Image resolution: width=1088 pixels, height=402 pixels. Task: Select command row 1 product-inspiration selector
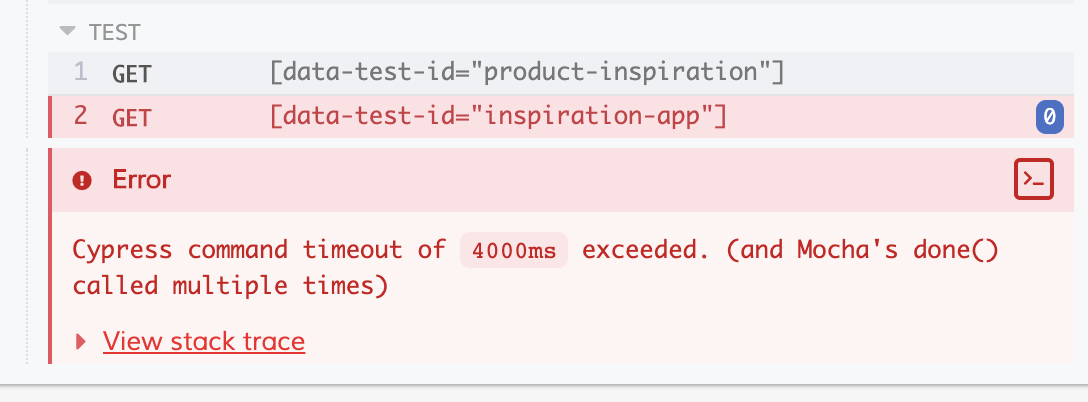tap(527, 72)
